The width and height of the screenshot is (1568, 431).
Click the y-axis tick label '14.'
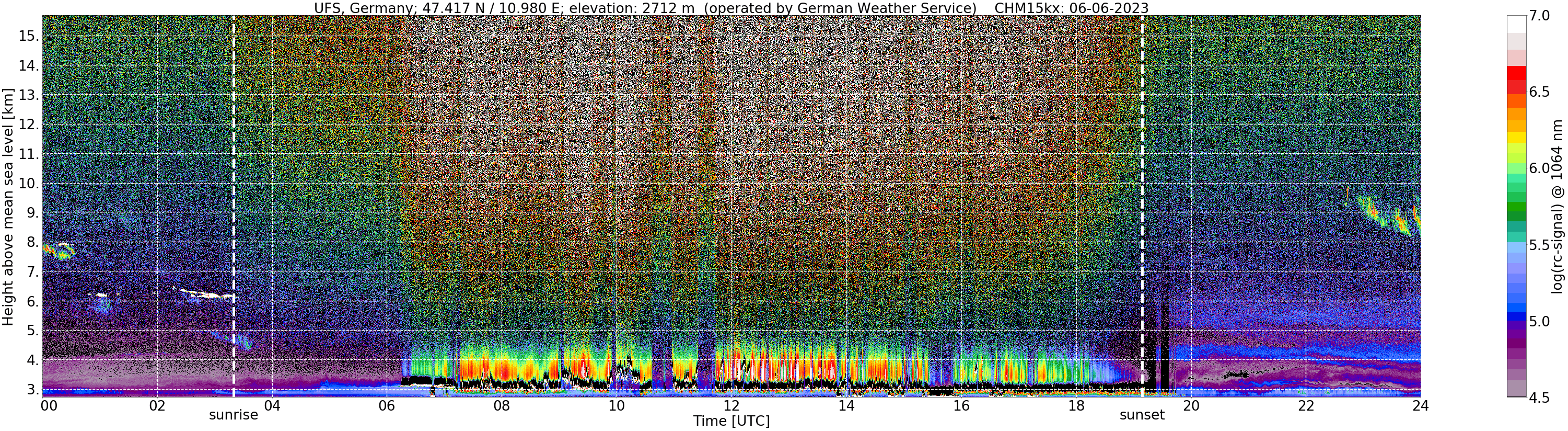29,66
